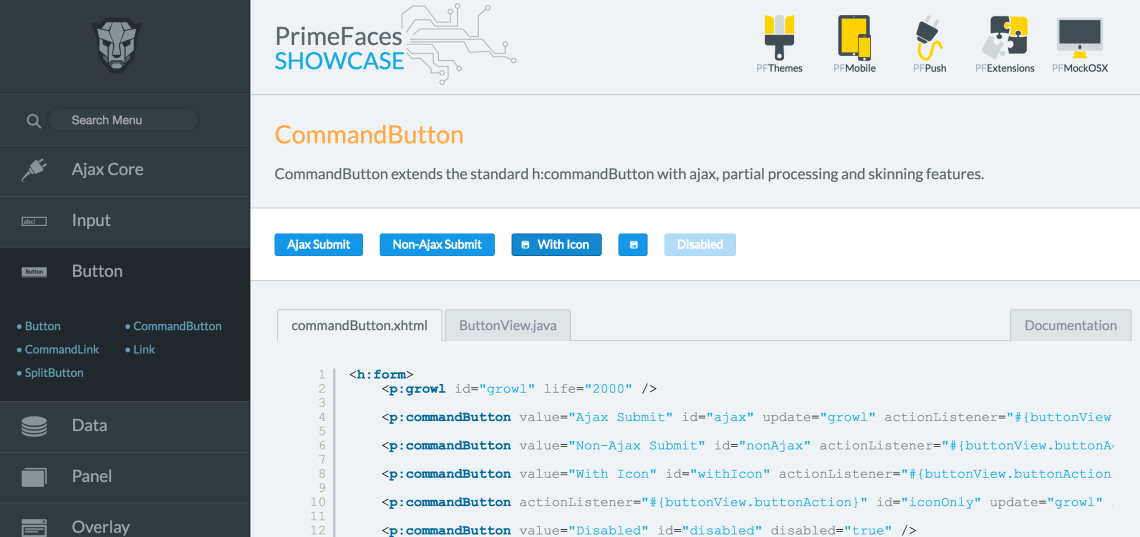Expand the Panel menu section
Image resolution: width=1140 pixels, height=537 pixels.
pyautogui.click(x=92, y=477)
